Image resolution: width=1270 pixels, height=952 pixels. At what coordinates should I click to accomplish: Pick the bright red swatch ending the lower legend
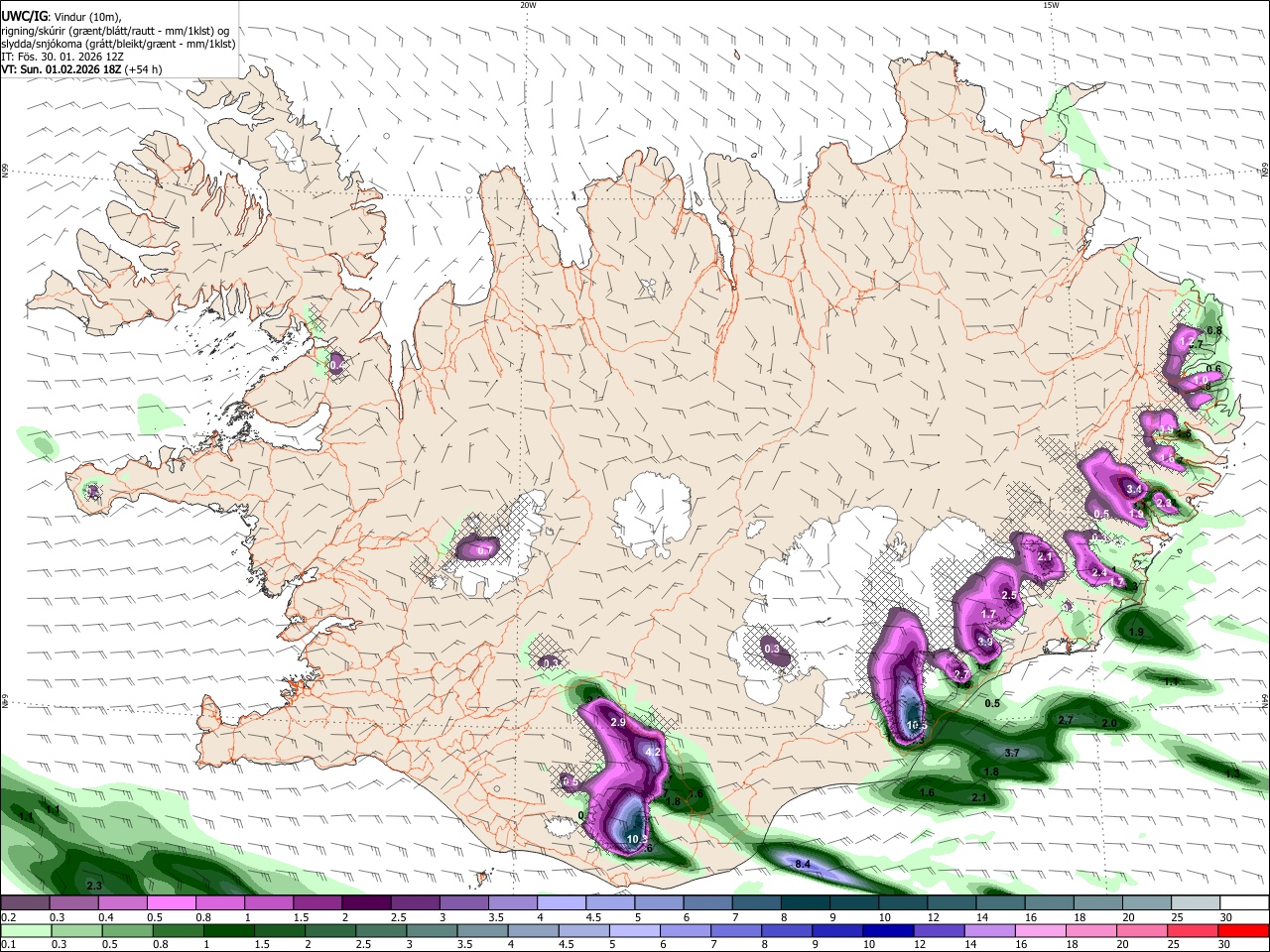(1242, 931)
